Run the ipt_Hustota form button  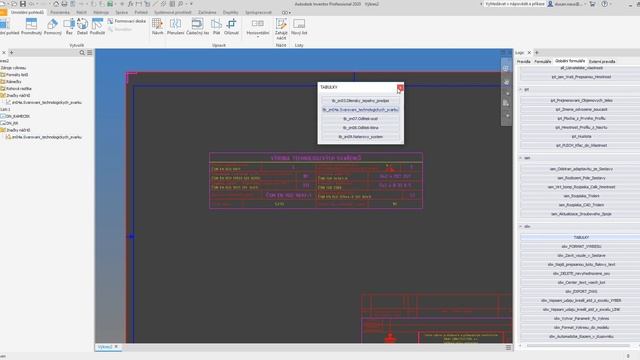pos(581,136)
